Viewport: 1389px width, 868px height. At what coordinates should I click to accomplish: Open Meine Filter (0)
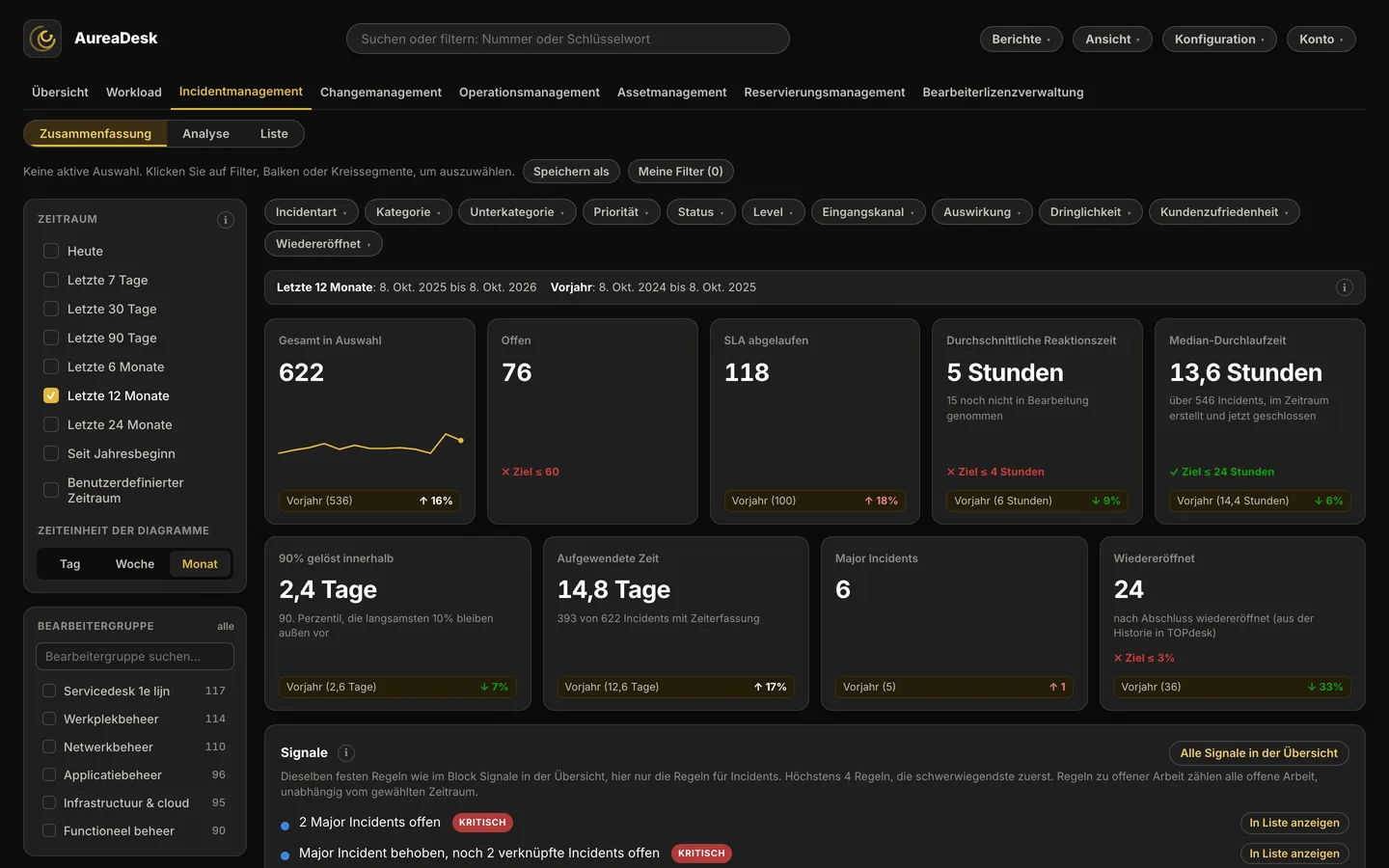tap(680, 172)
